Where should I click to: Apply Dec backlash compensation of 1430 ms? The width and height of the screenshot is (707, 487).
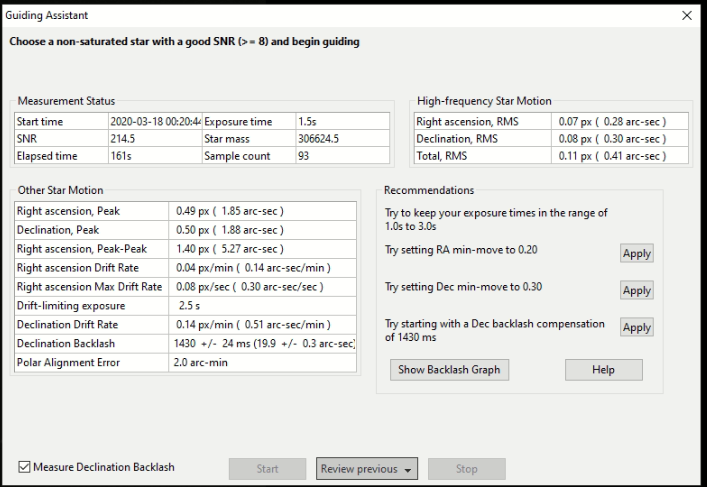click(636, 327)
